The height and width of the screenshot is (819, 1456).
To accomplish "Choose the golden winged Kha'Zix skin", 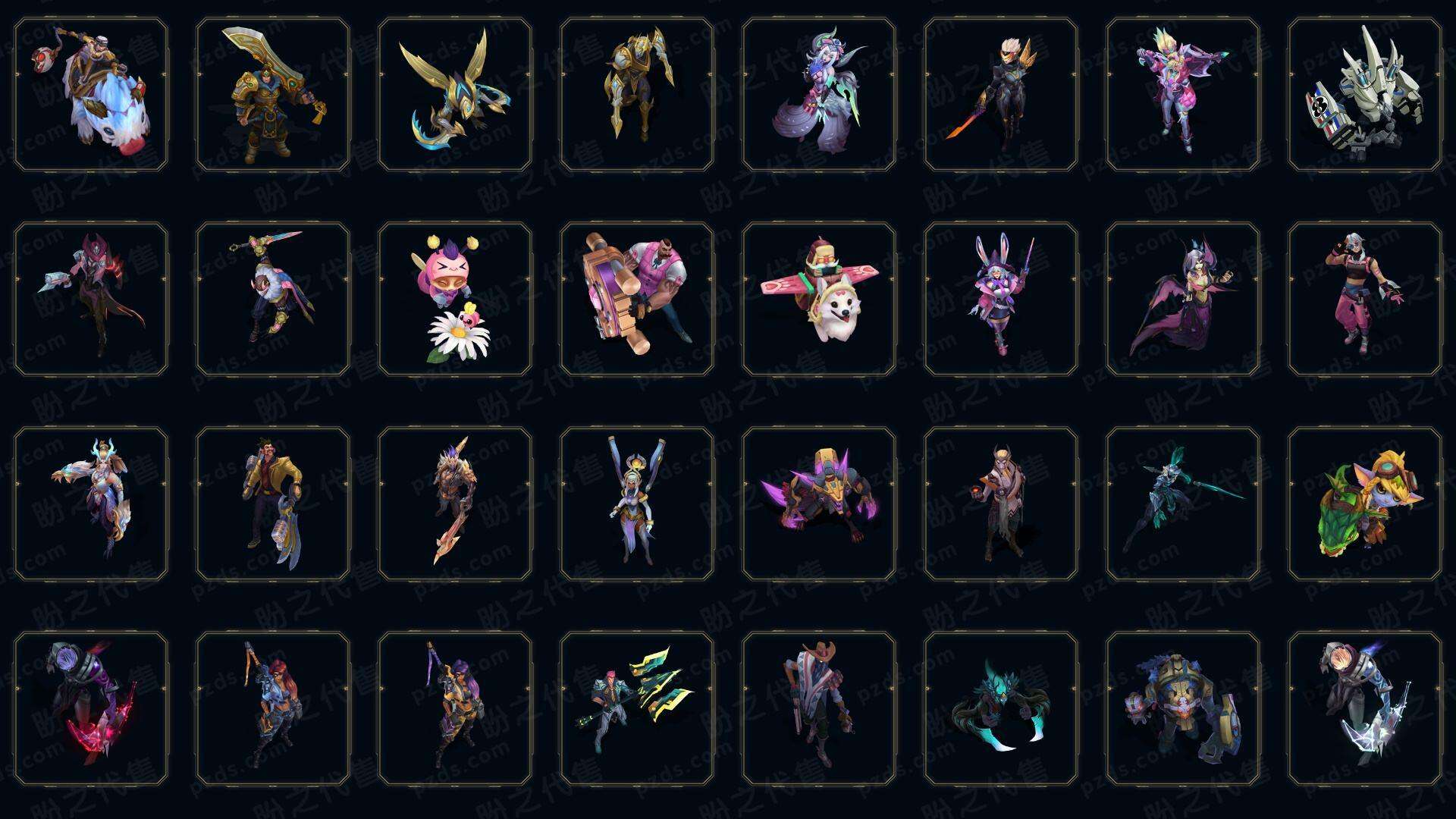I will [455, 94].
